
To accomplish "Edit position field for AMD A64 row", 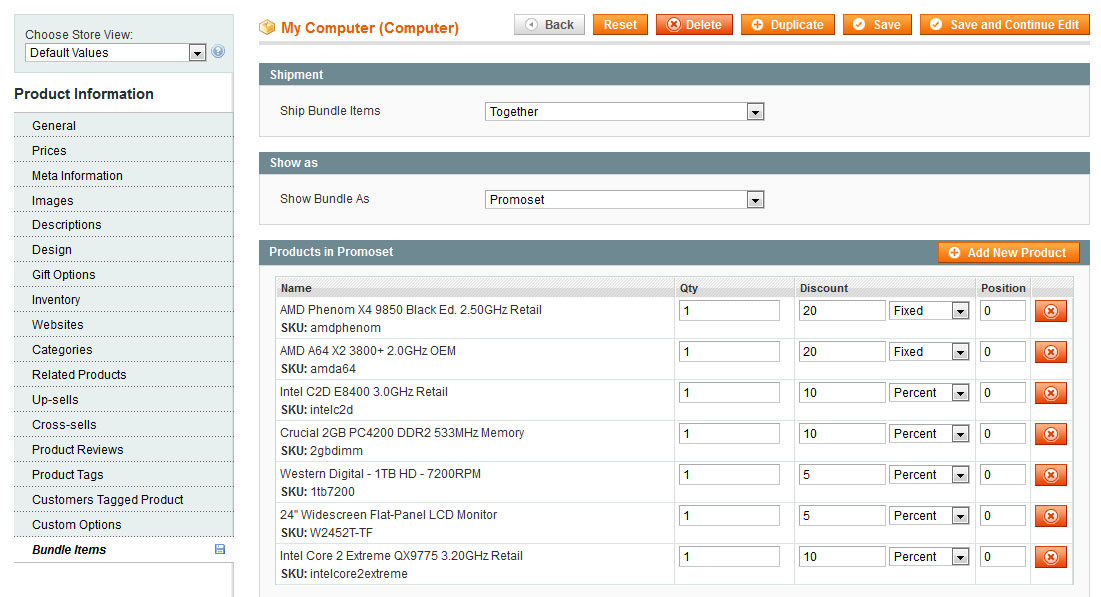I will [1002, 352].
